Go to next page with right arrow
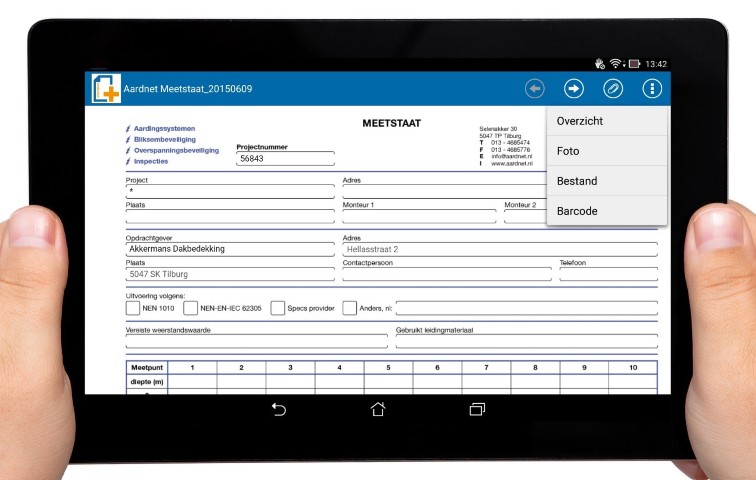 click(574, 89)
